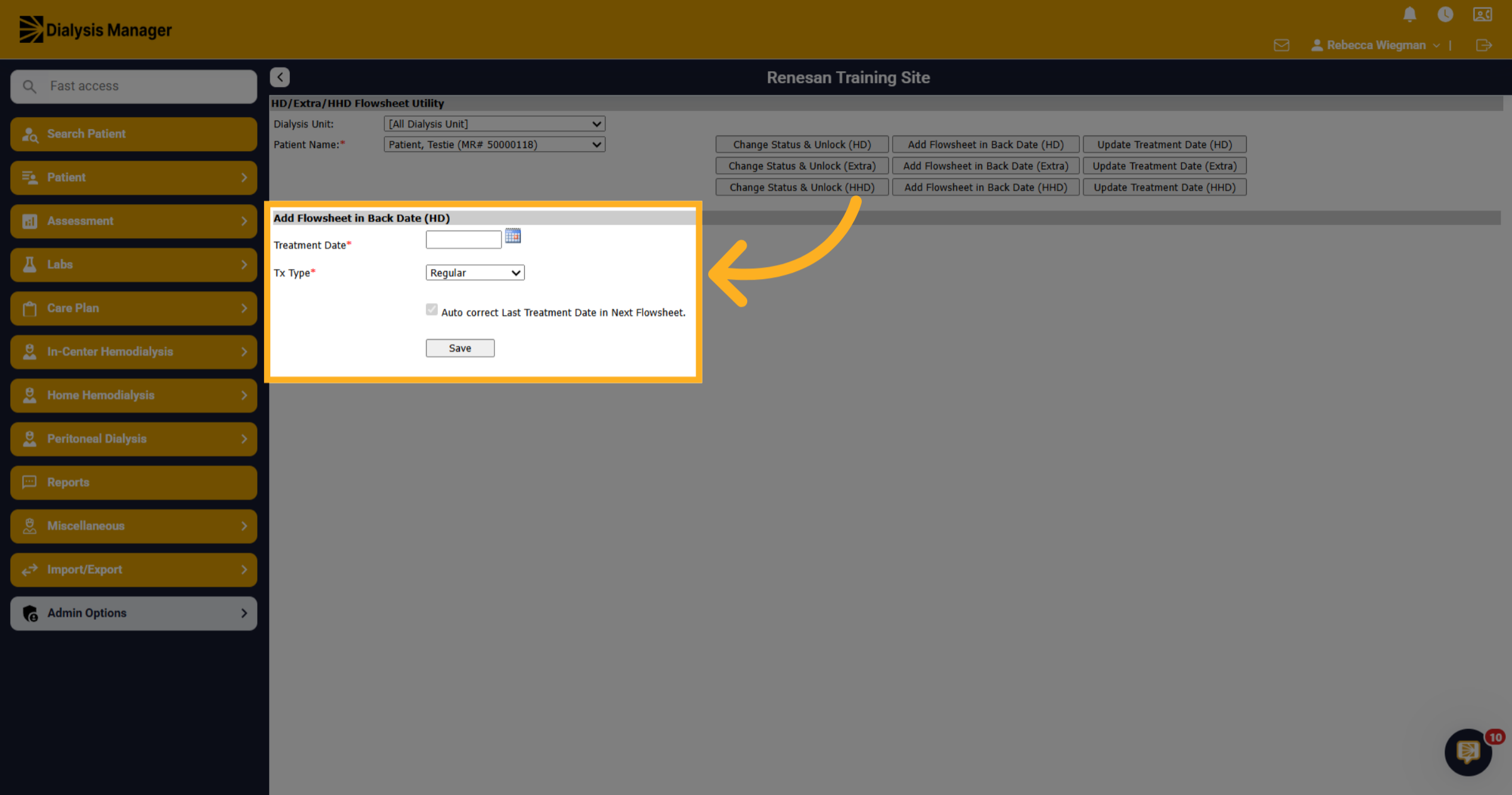The height and width of the screenshot is (795, 1512).
Task: Open the Treatment Date calendar picker
Action: [x=513, y=236]
